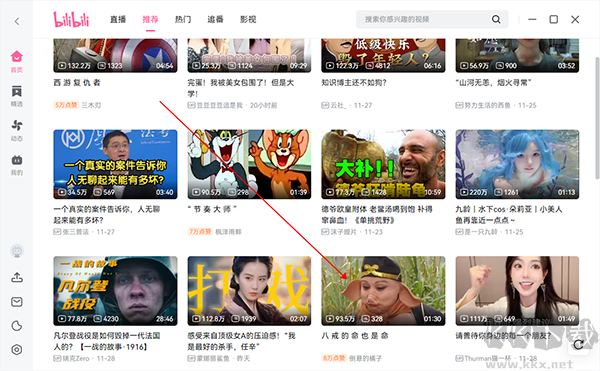
Task: Select the 推荐 tab
Action: click(x=150, y=20)
